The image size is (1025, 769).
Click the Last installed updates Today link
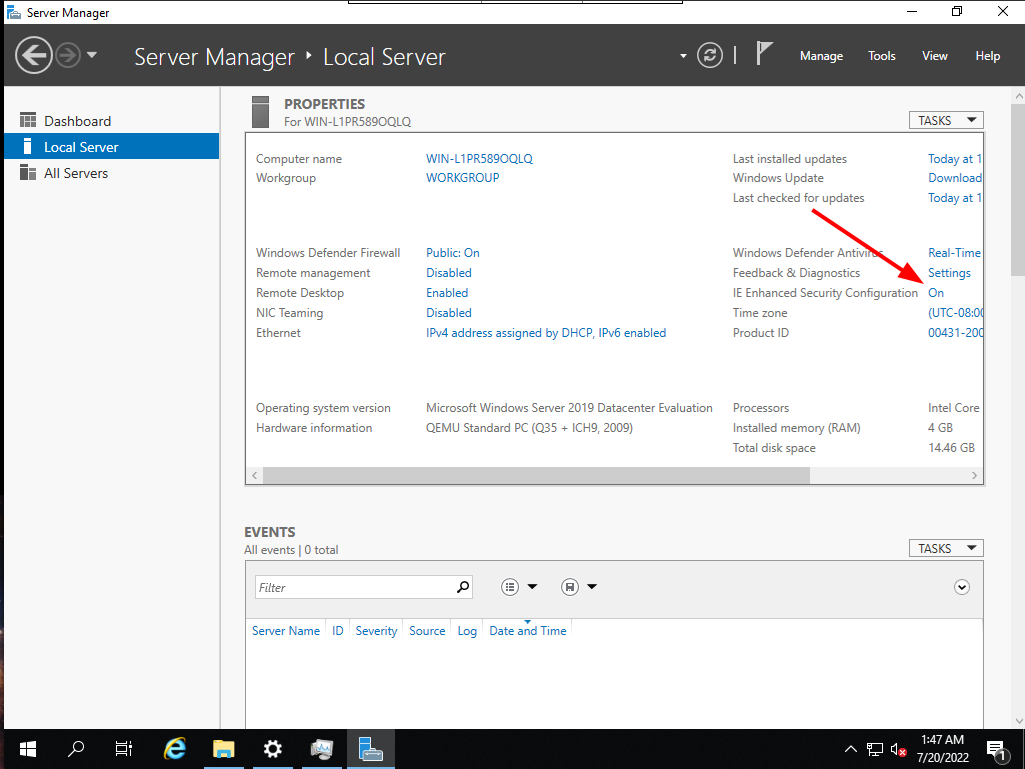tap(954, 159)
